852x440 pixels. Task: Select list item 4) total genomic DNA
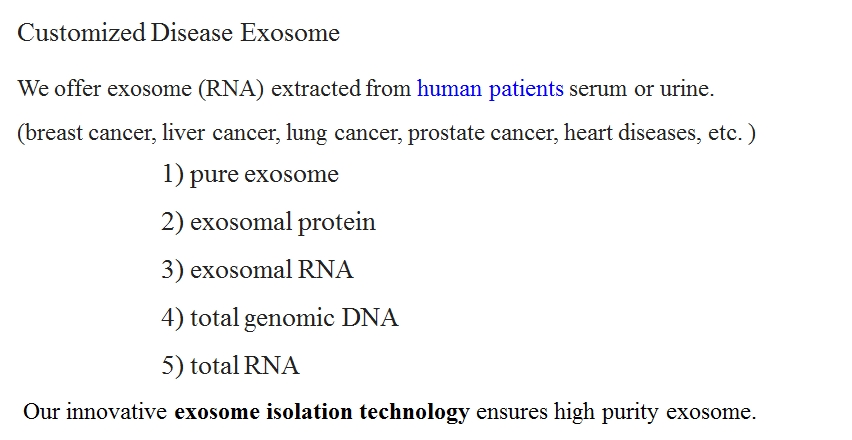point(280,318)
